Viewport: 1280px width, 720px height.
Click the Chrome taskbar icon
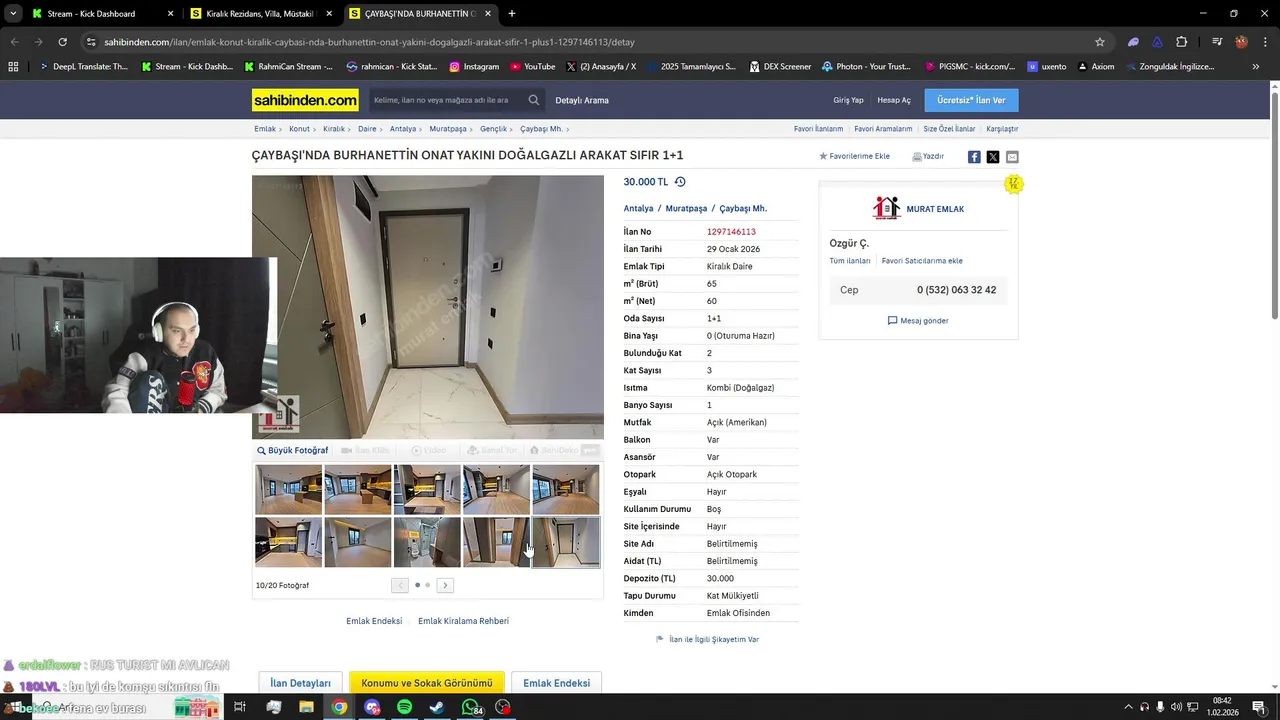(x=339, y=707)
